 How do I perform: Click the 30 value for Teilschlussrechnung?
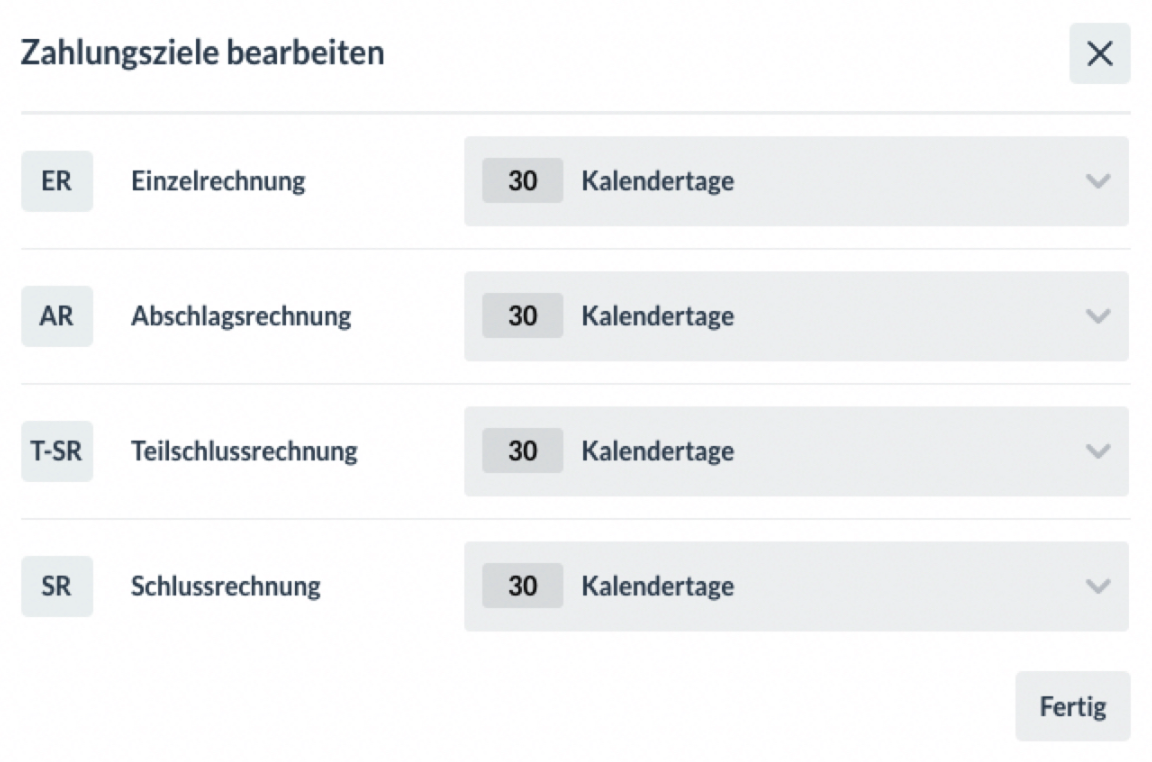click(523, 451)
